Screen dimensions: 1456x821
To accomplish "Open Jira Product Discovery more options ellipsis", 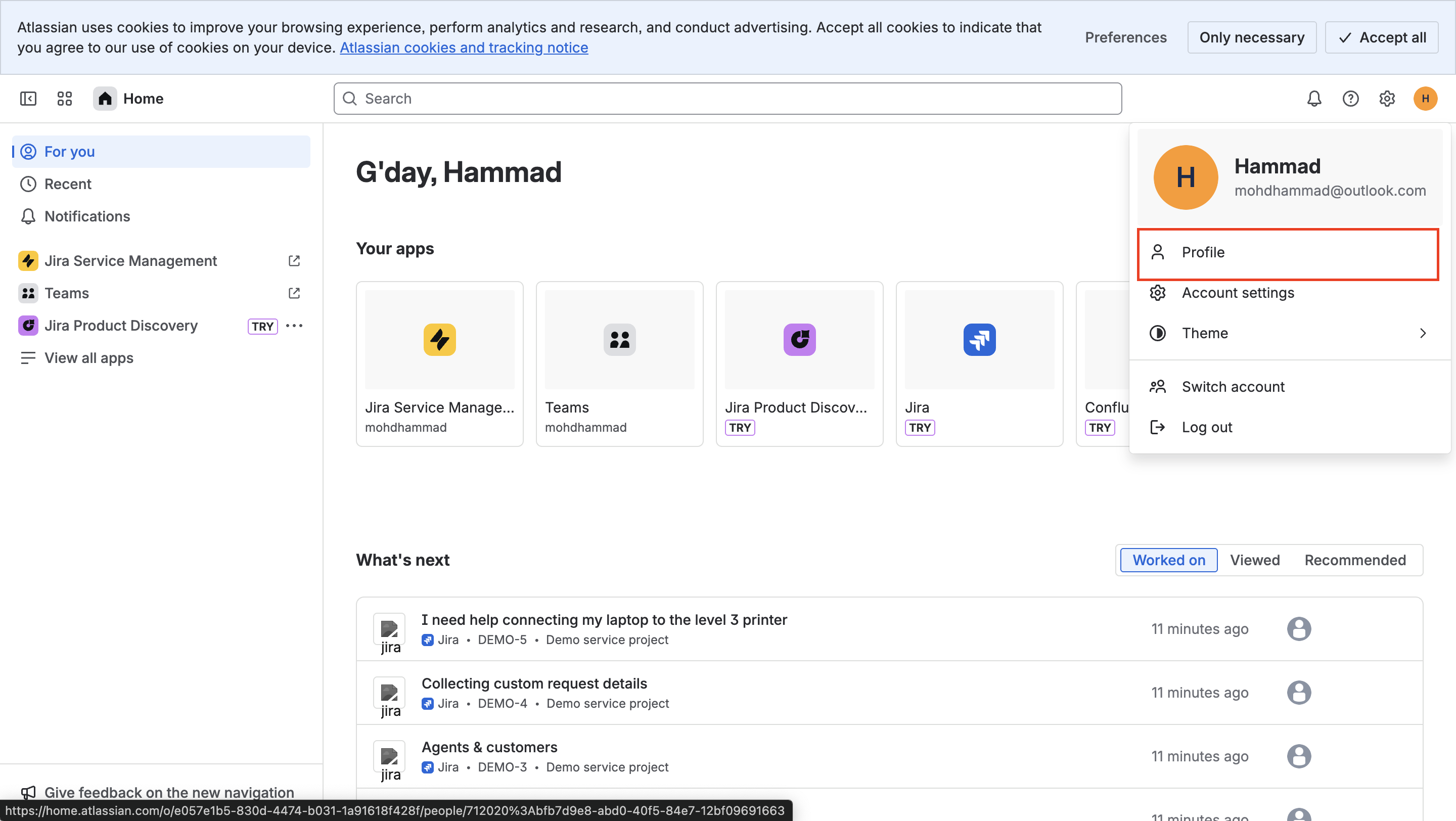I will (x=294, y=326).
